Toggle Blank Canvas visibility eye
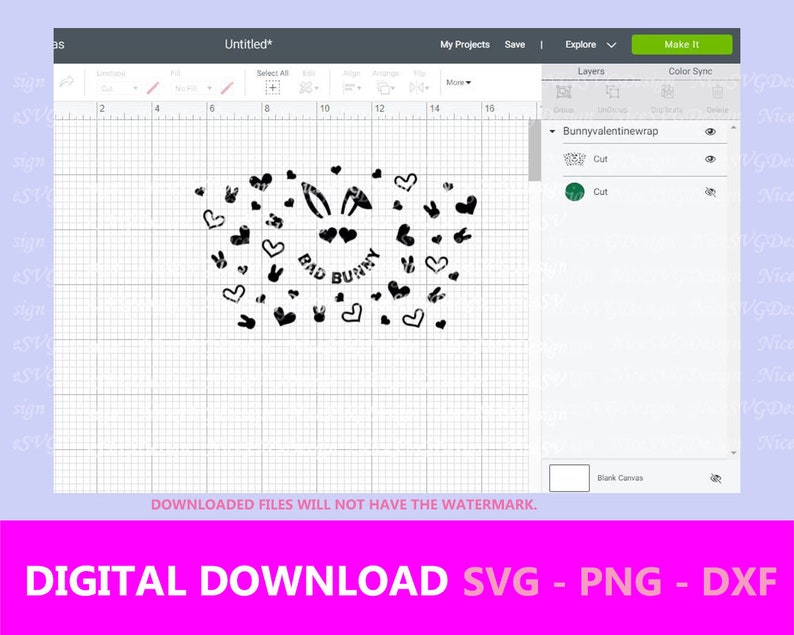Viewport: 794px width, 635px height. [716, 478]
